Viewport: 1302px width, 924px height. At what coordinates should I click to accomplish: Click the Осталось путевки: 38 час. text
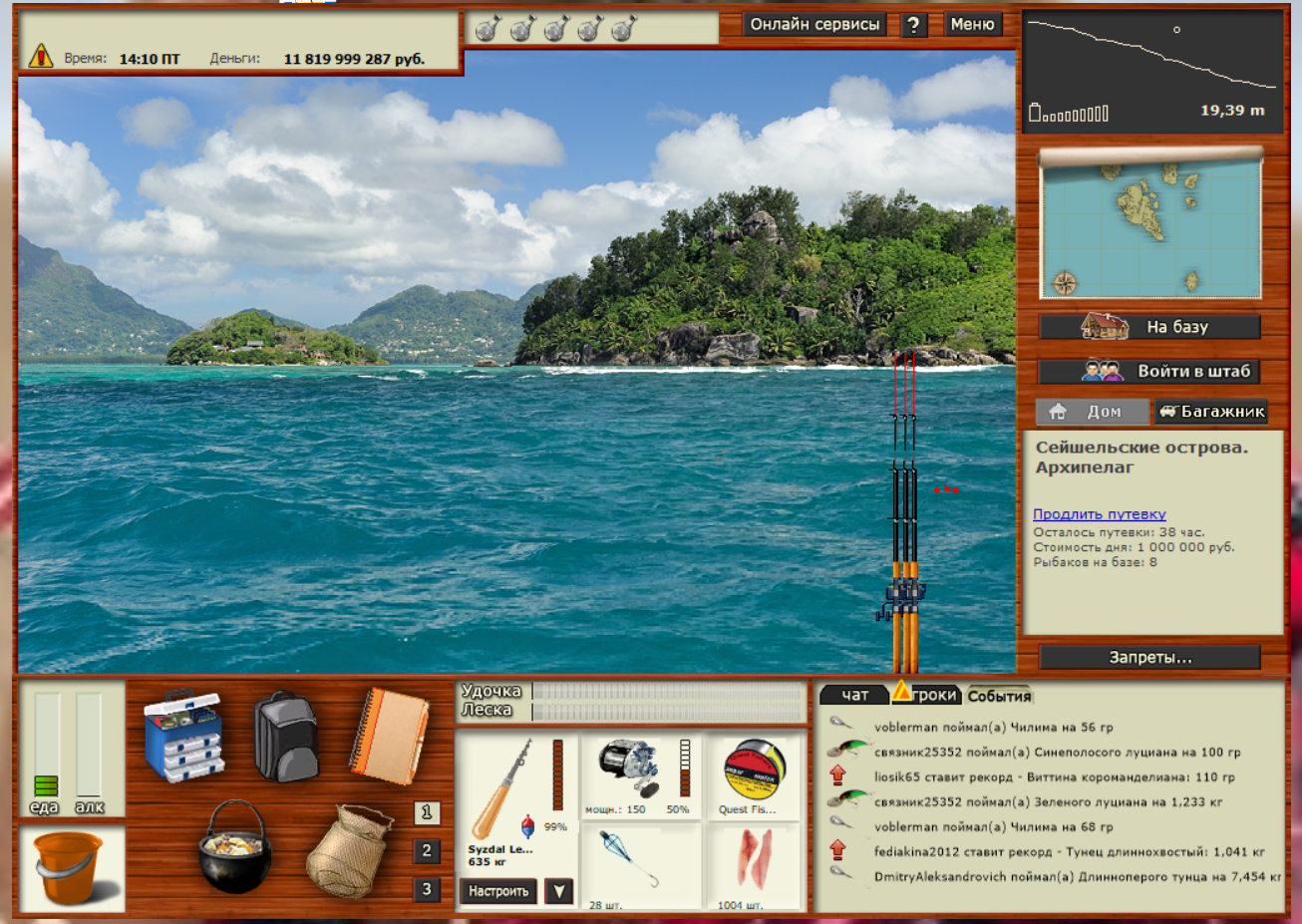click(x=1119, y=532)
